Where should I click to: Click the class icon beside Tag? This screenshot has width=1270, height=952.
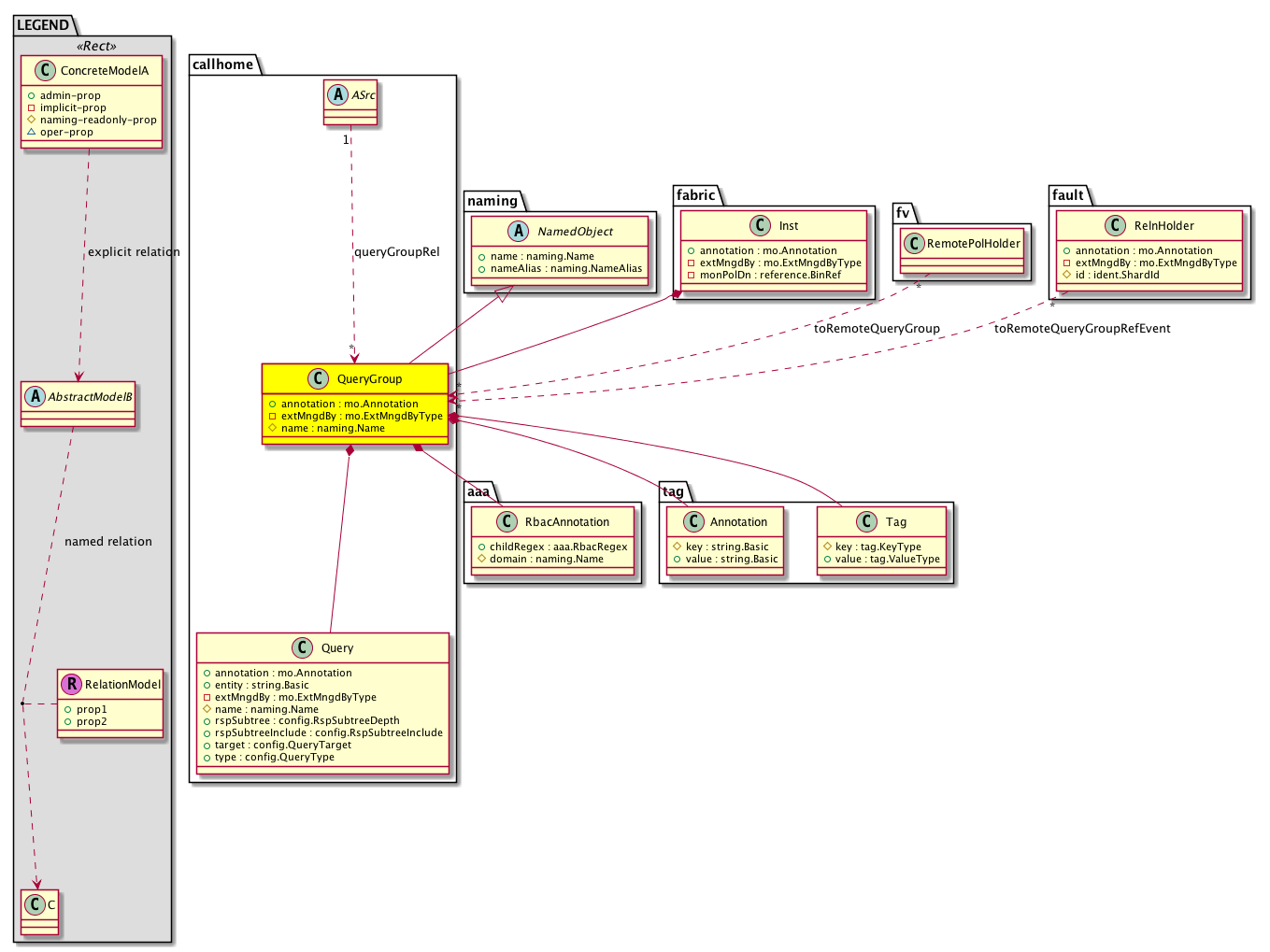coord(866,521)
